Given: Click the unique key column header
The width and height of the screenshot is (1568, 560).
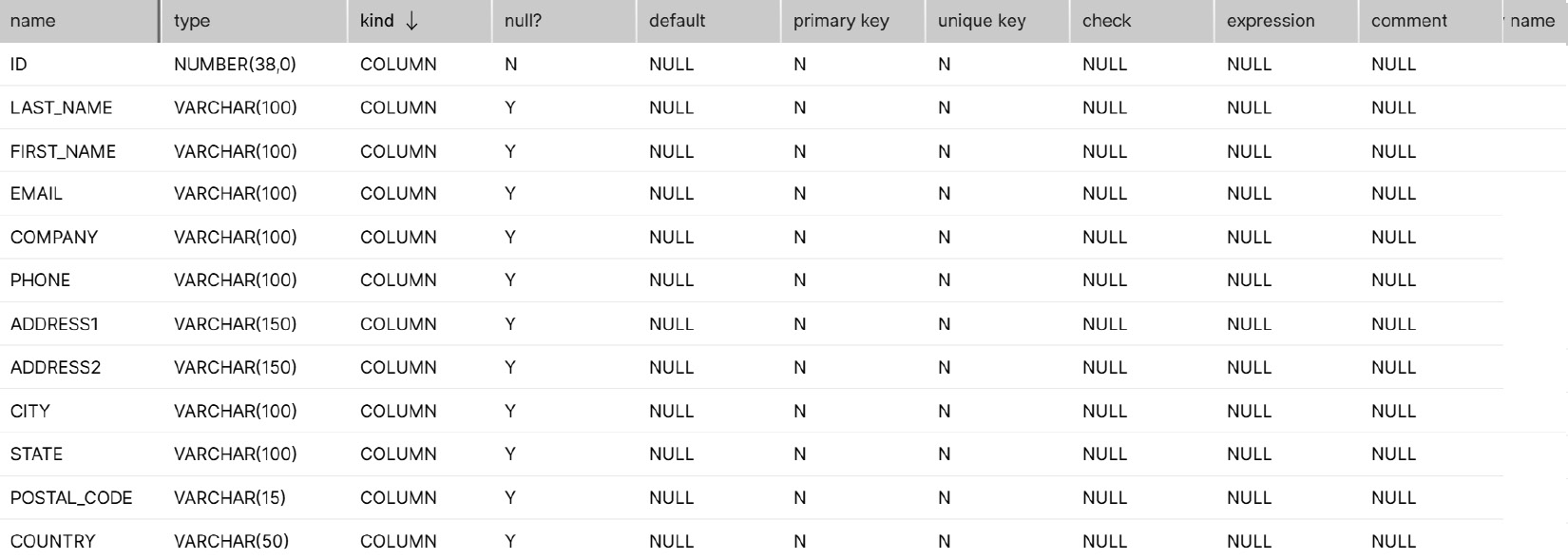Looking at the screenshot, I should coord(997,21).
